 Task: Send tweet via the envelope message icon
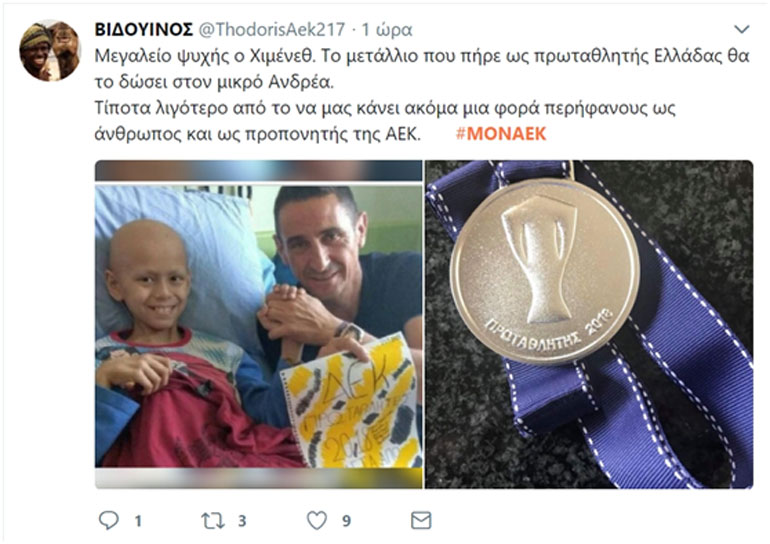click(x=421, y=520)
